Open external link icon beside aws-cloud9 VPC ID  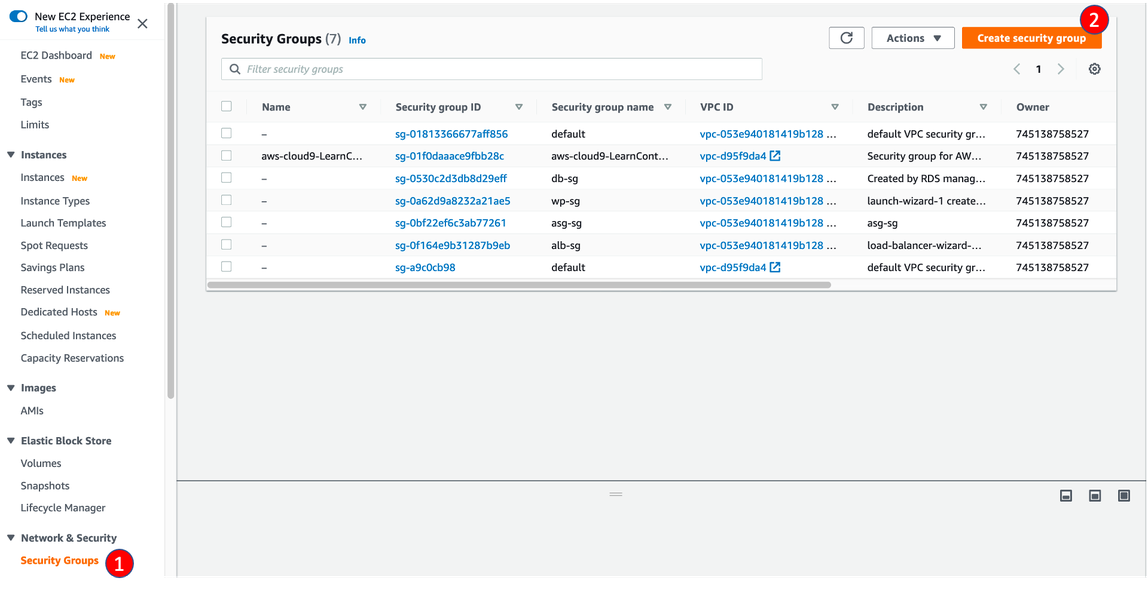click(x=775, y=156)
